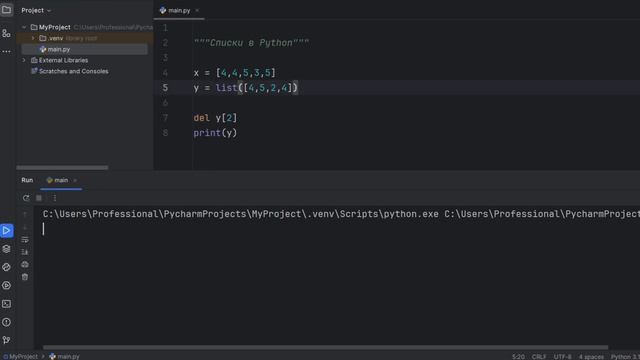Open the Git version control icon
The image size is (640, 360).
[x=7, y=340]
